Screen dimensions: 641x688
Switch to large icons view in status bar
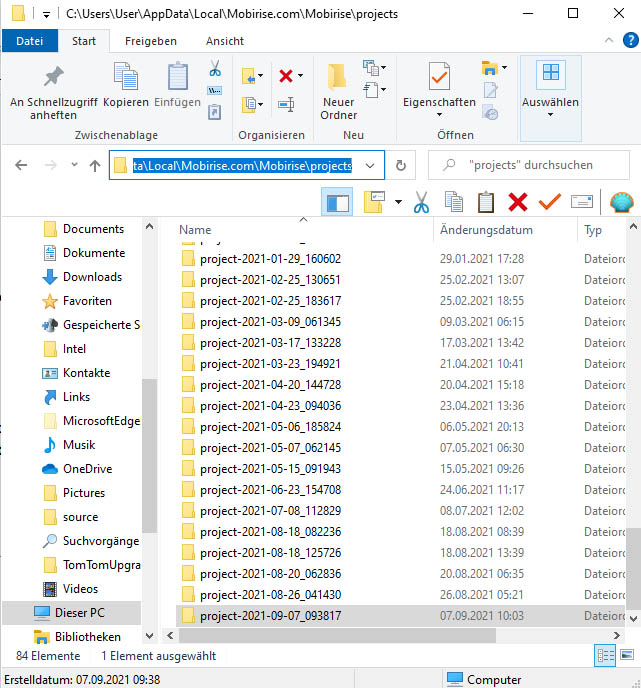(x=627, y=656)
